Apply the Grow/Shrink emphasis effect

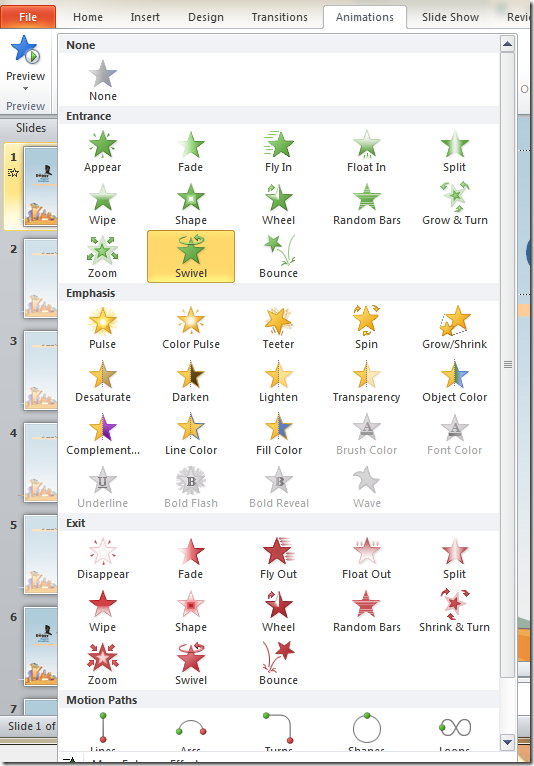454,328
